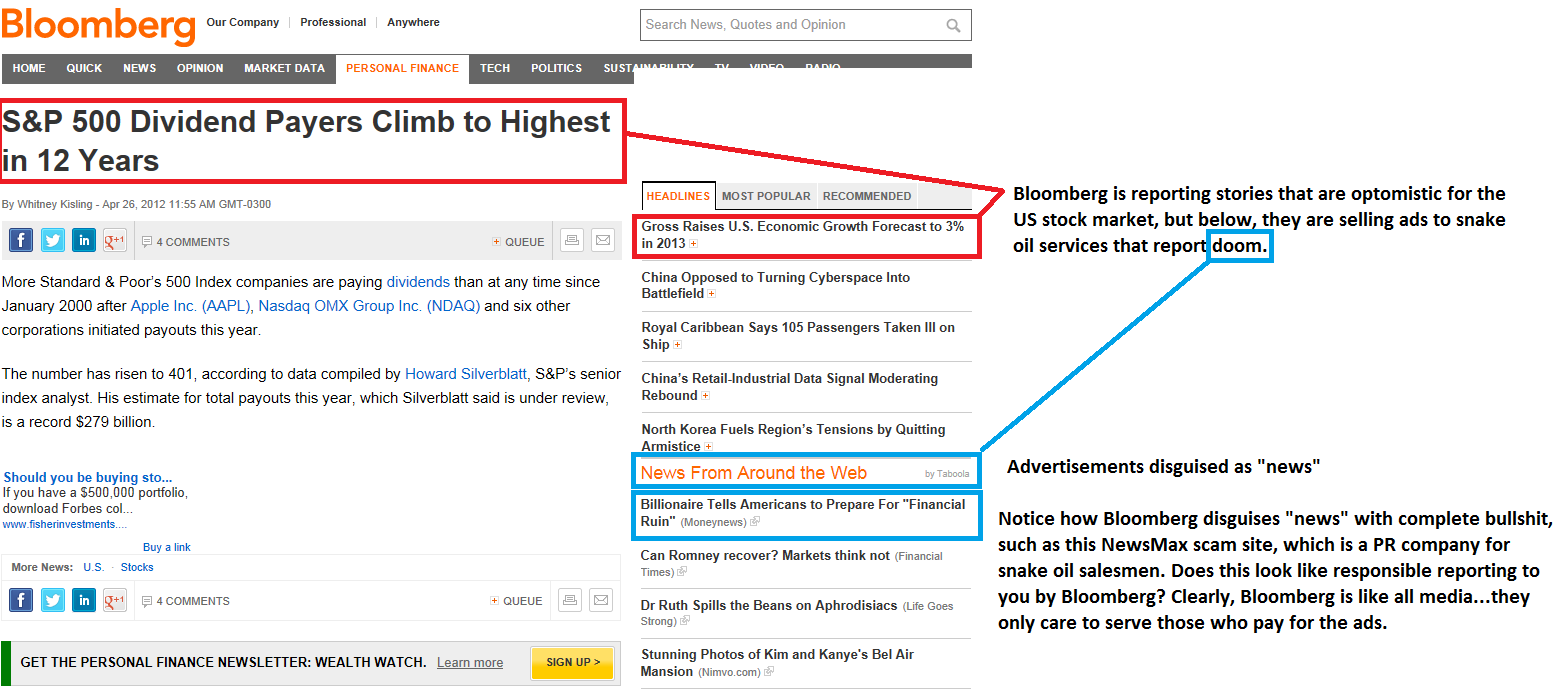Share on LinkedIn from the bar above the article
This screenshot has height=695, width=1565.
coord(84,241)
